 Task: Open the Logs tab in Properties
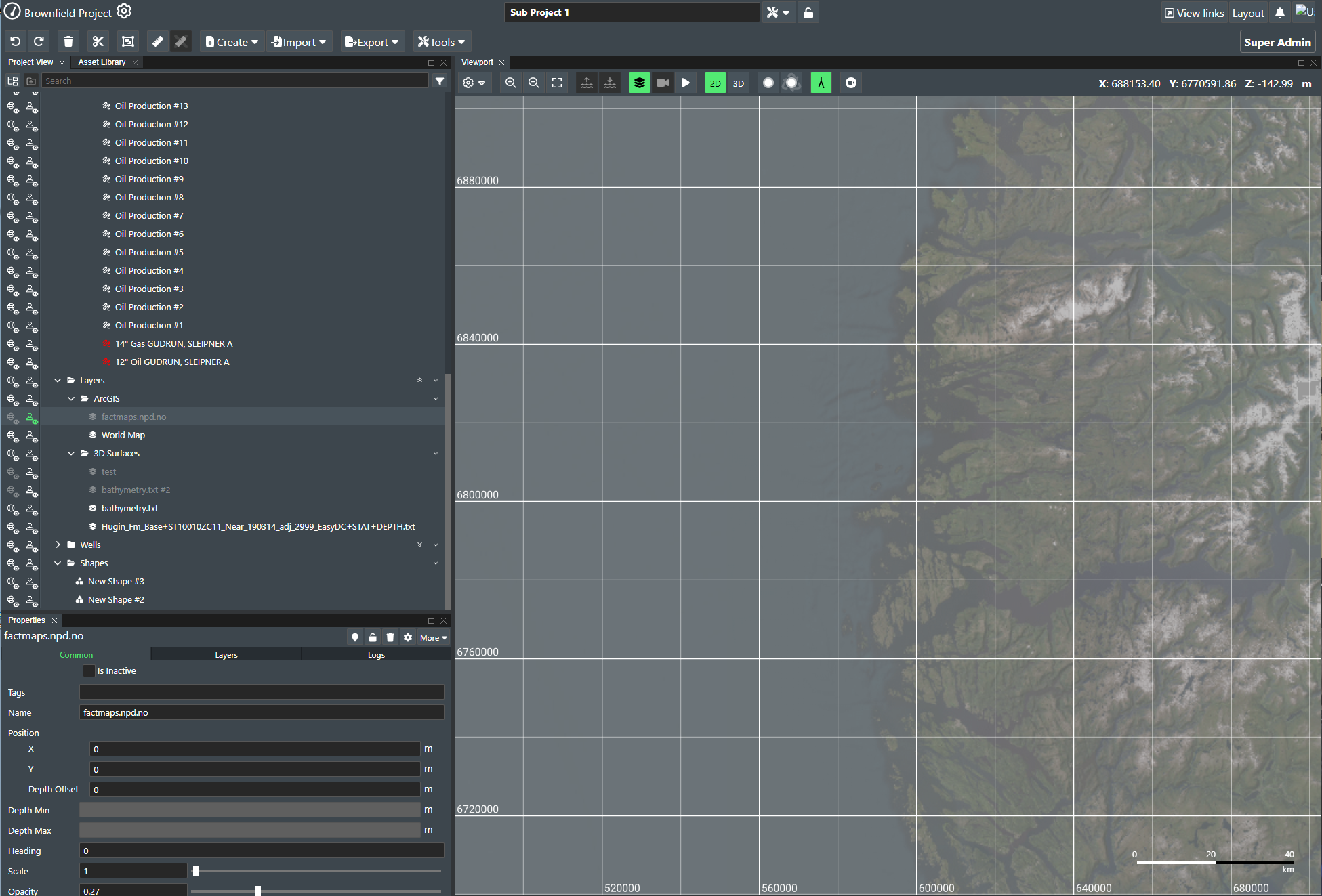(x=376, y=655)
